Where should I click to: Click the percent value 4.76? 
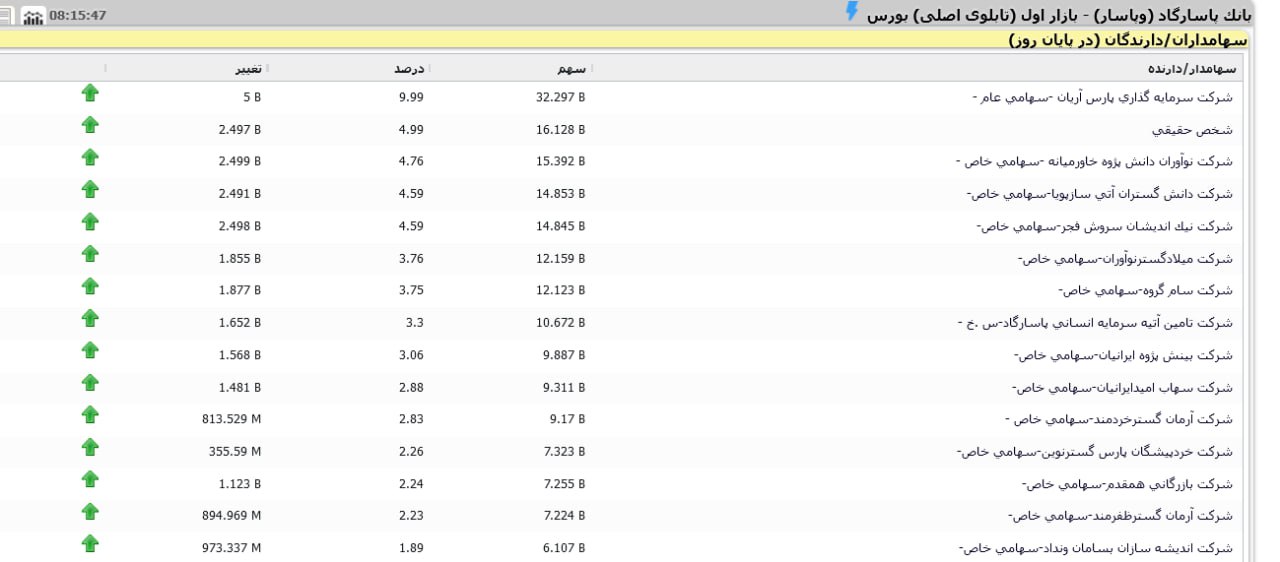(411, 162)
